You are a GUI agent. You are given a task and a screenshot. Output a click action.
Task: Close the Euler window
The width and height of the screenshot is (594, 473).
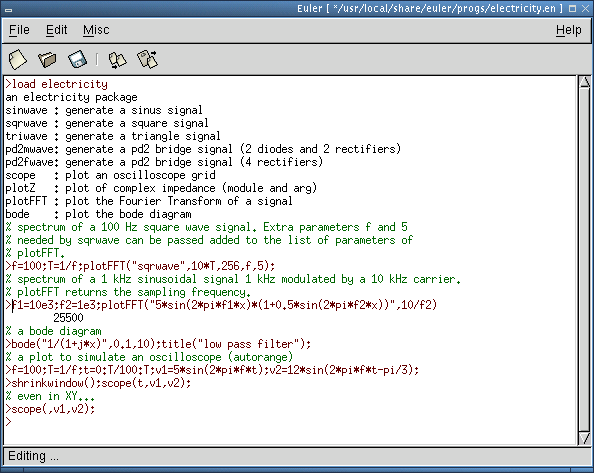pyautogui.click(x=586, y=8)
